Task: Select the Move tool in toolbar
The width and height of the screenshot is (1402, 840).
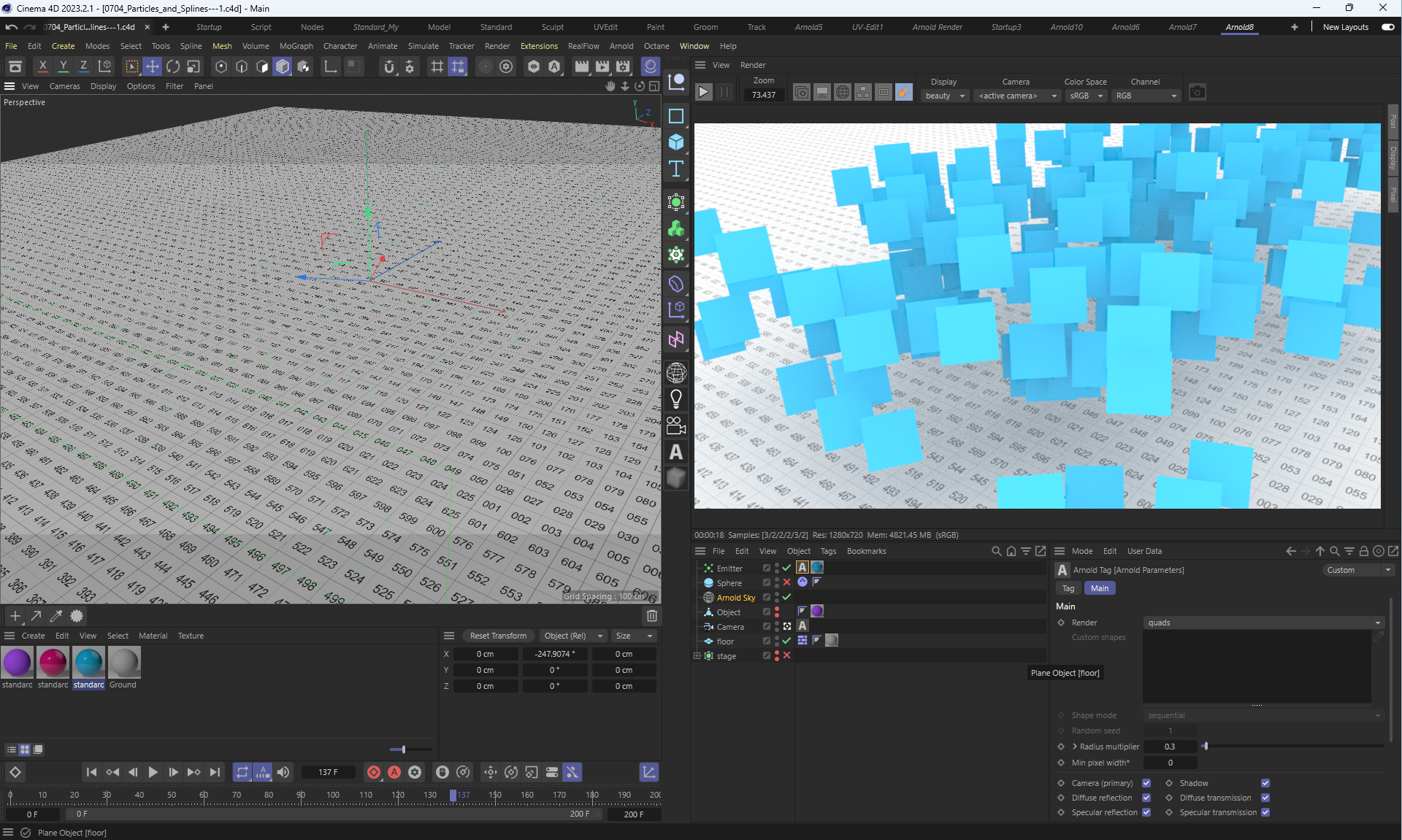Action: pos(152,66)
